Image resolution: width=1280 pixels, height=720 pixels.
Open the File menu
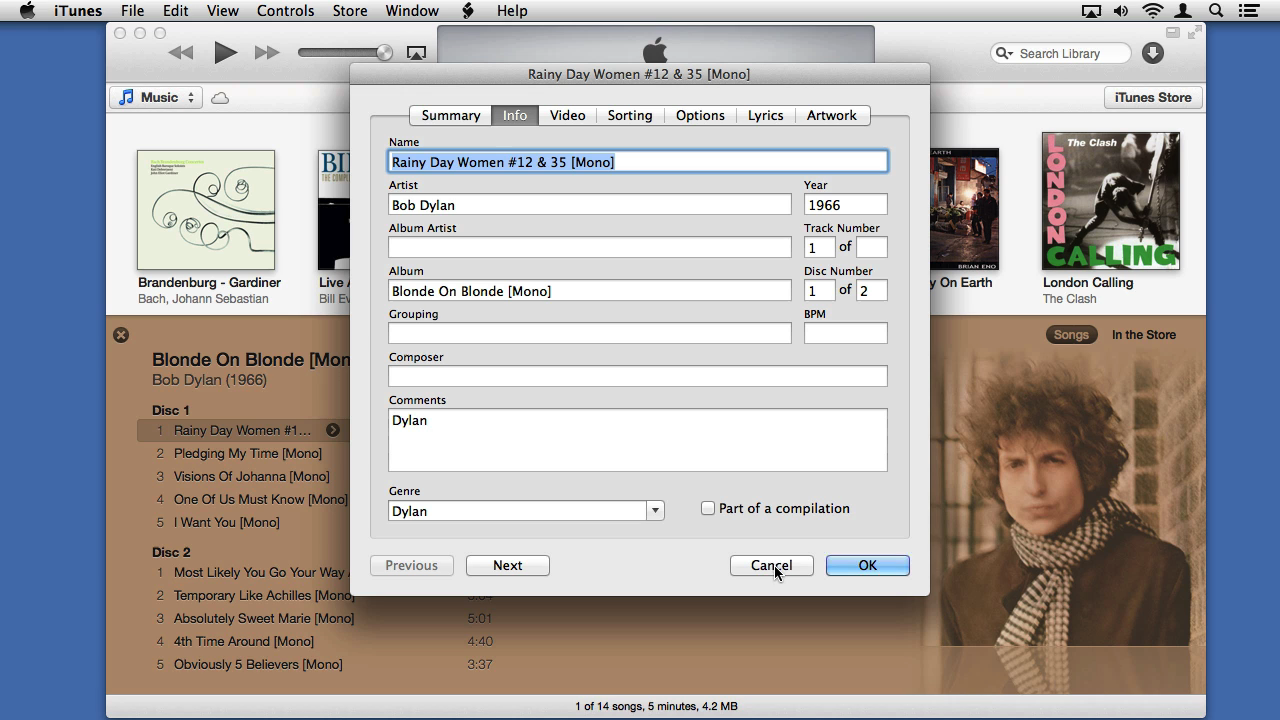click(x=132, y=11)
